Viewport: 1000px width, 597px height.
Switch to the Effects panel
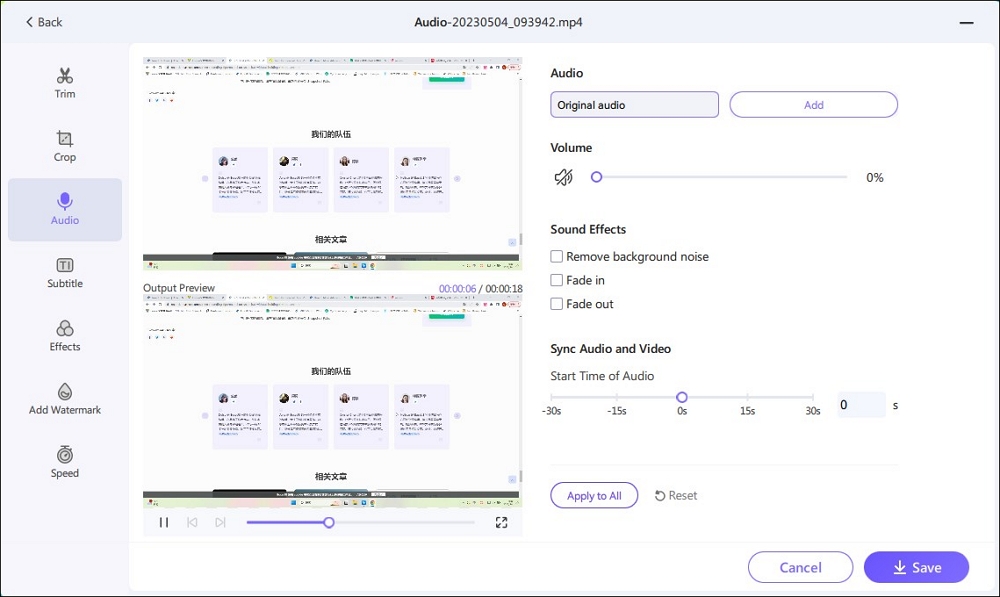[x=65, y=335]
